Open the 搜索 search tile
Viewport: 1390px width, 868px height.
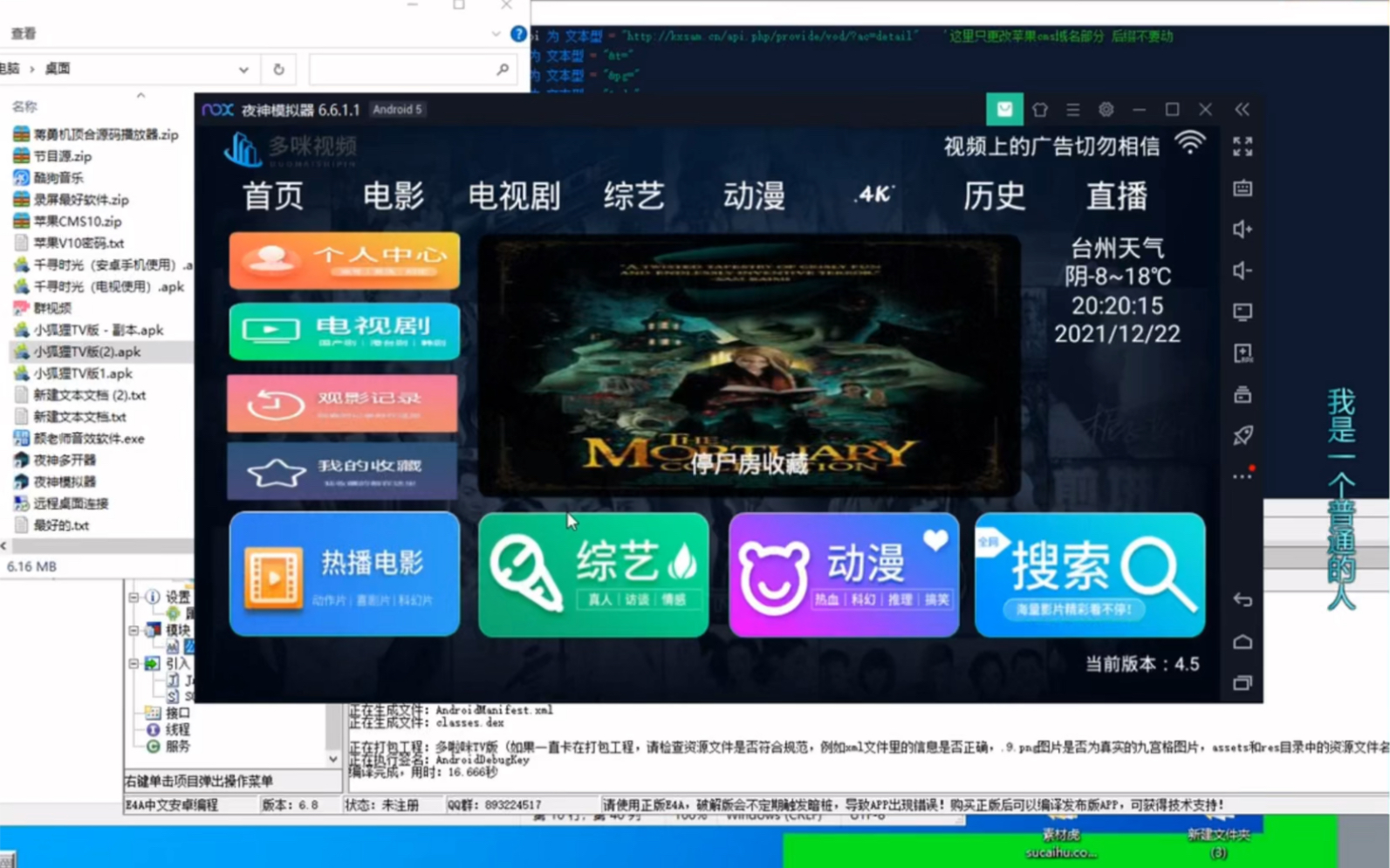click(1090, 574)
